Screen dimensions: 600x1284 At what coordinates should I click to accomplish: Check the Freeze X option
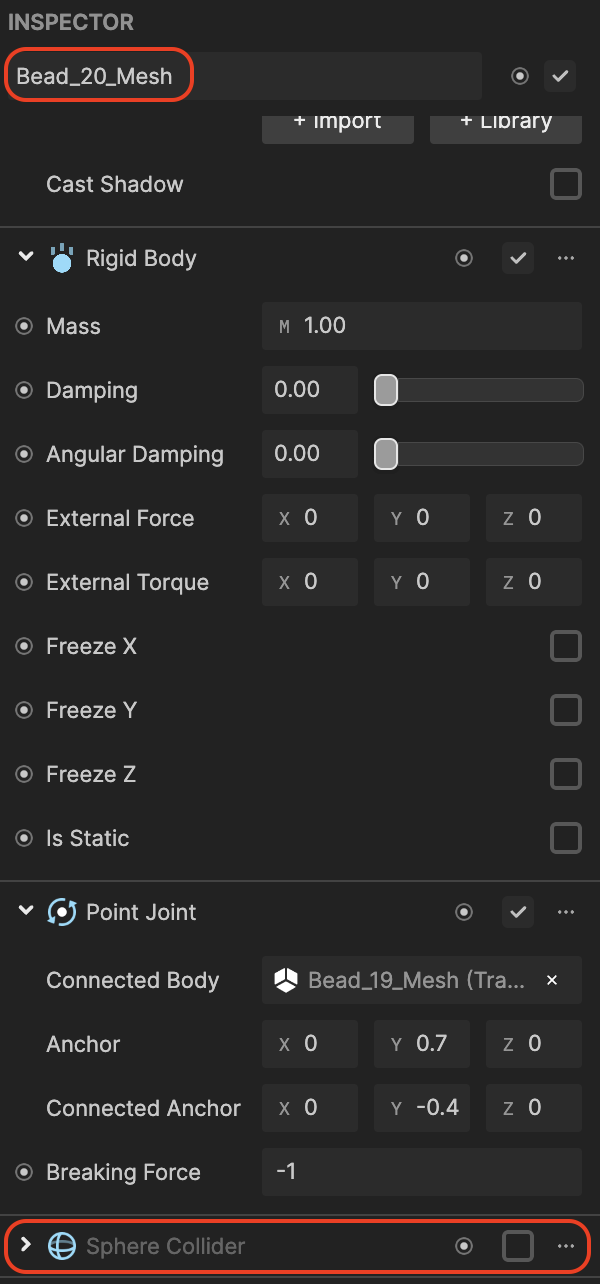(566, 647)
